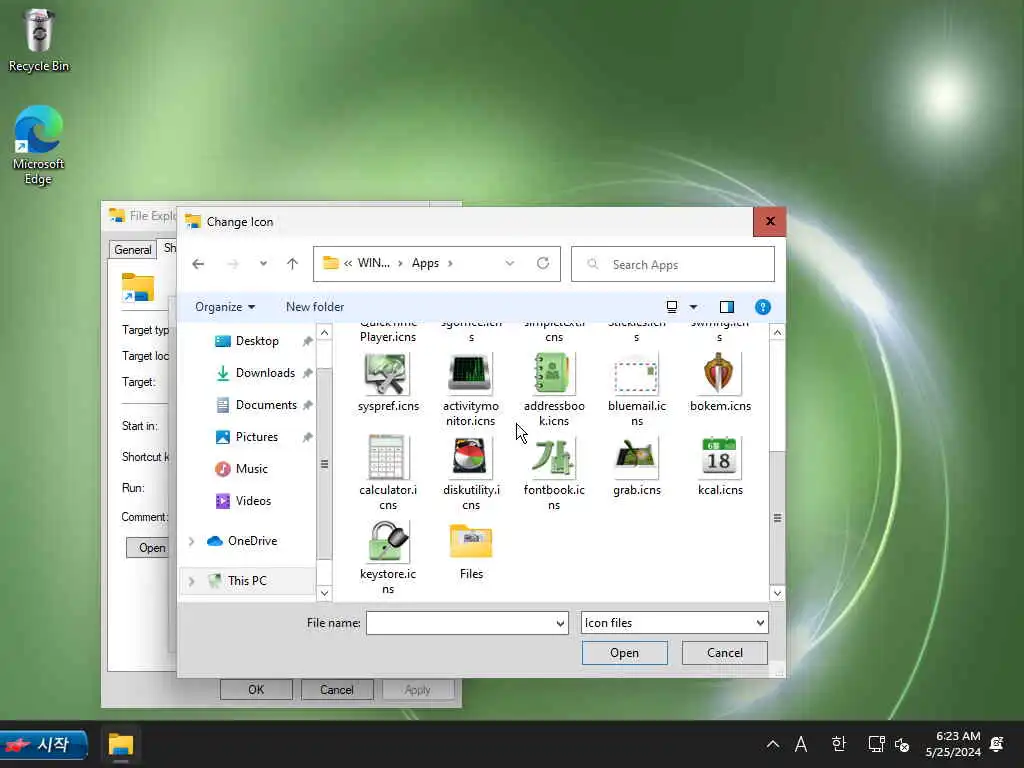Select Desktop in navigation pane
1024x768 pixels.
(257, 341)
